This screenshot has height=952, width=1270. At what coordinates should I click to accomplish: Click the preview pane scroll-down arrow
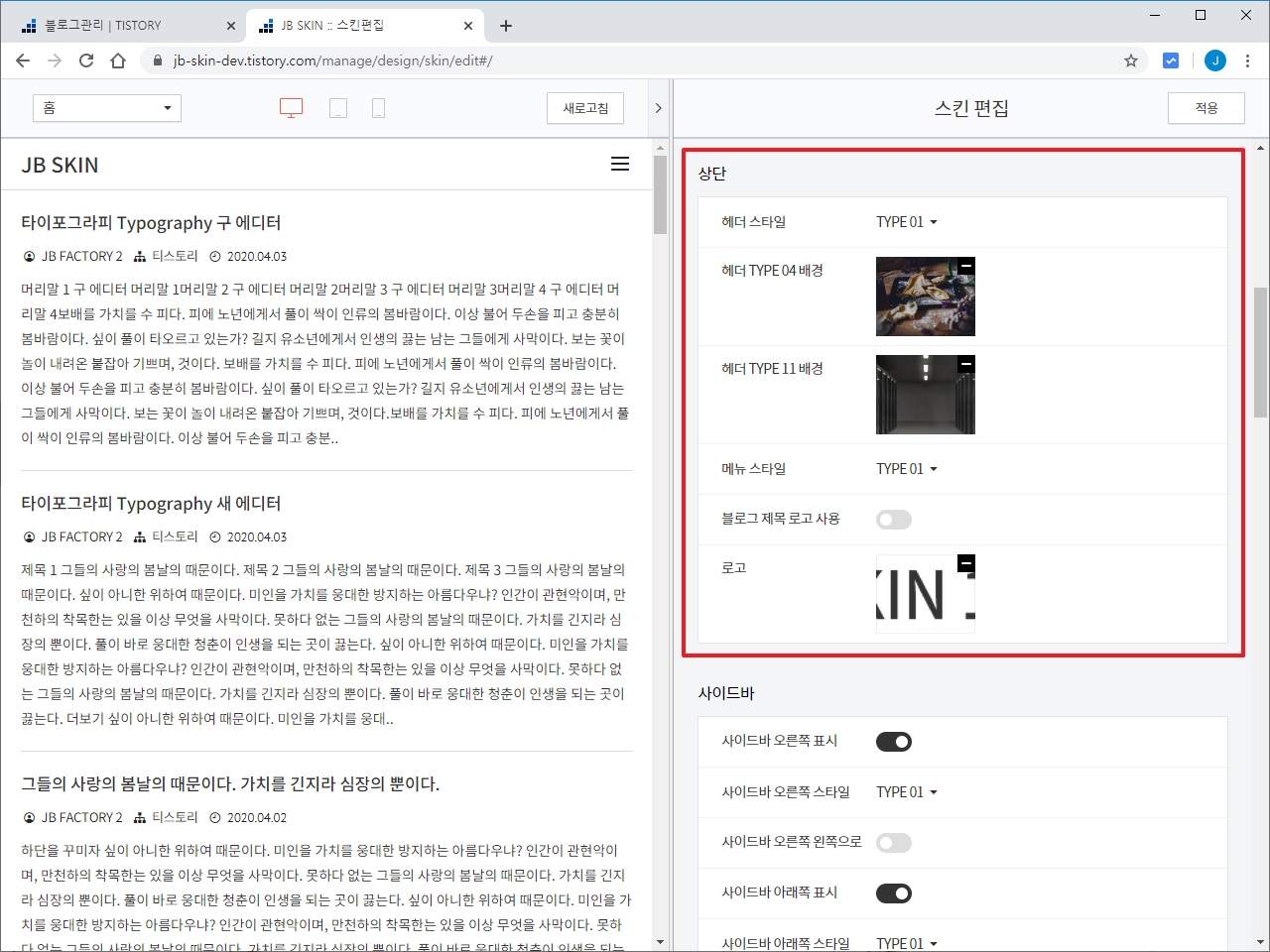tap(661, 941)
